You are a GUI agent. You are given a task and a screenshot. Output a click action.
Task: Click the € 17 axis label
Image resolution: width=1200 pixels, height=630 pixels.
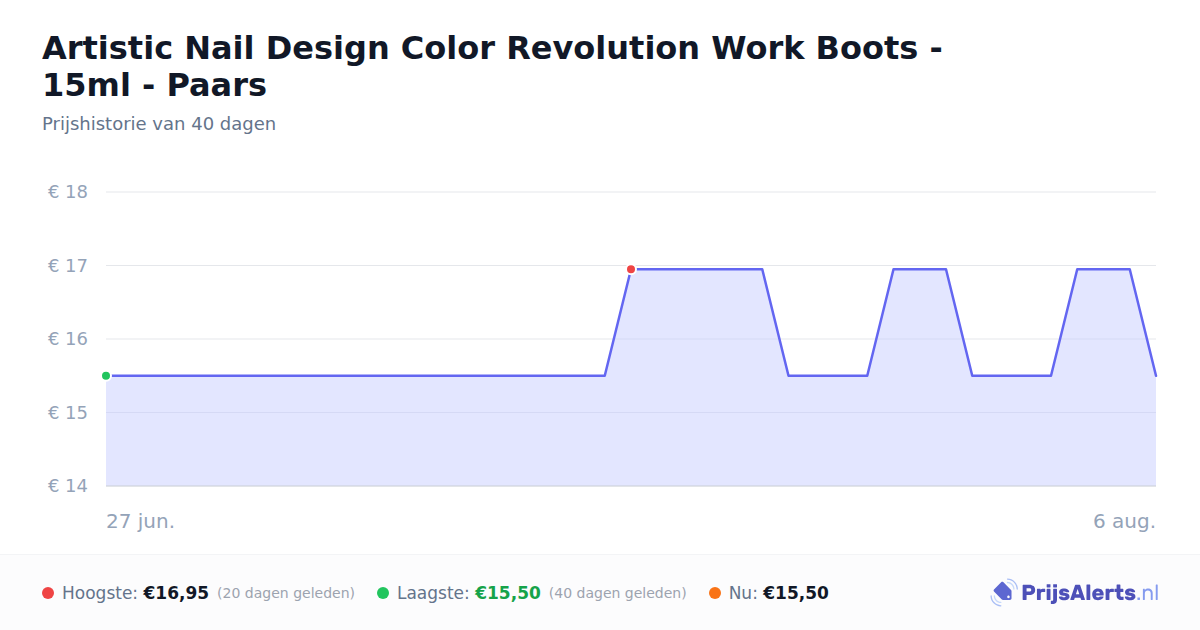click(x=68, y=266)
